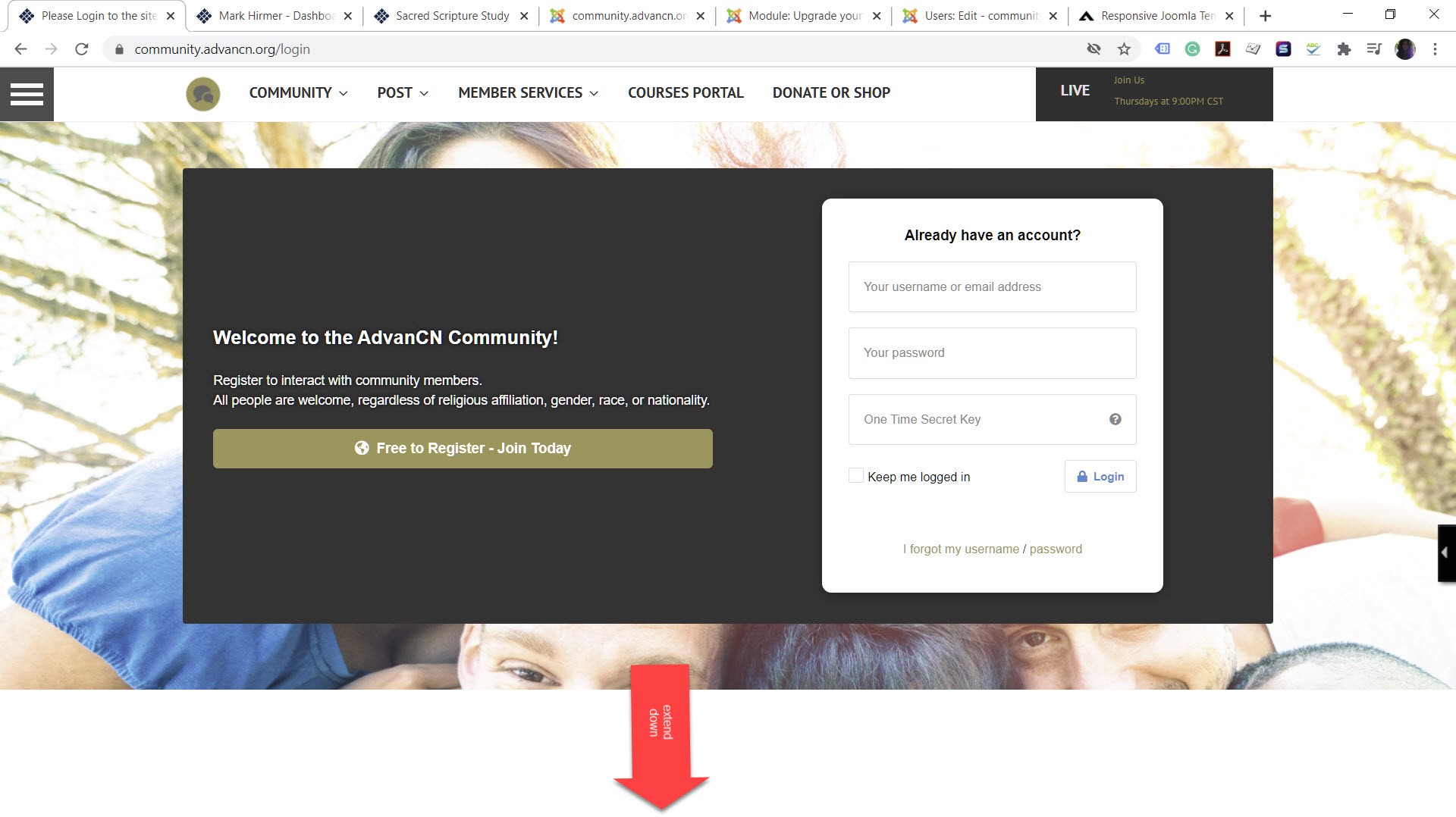Image resolution: width=1456 pixels, height=817 pixels.
Task: Close the Sacred Scripture Study tab
Action: [524, 16]
